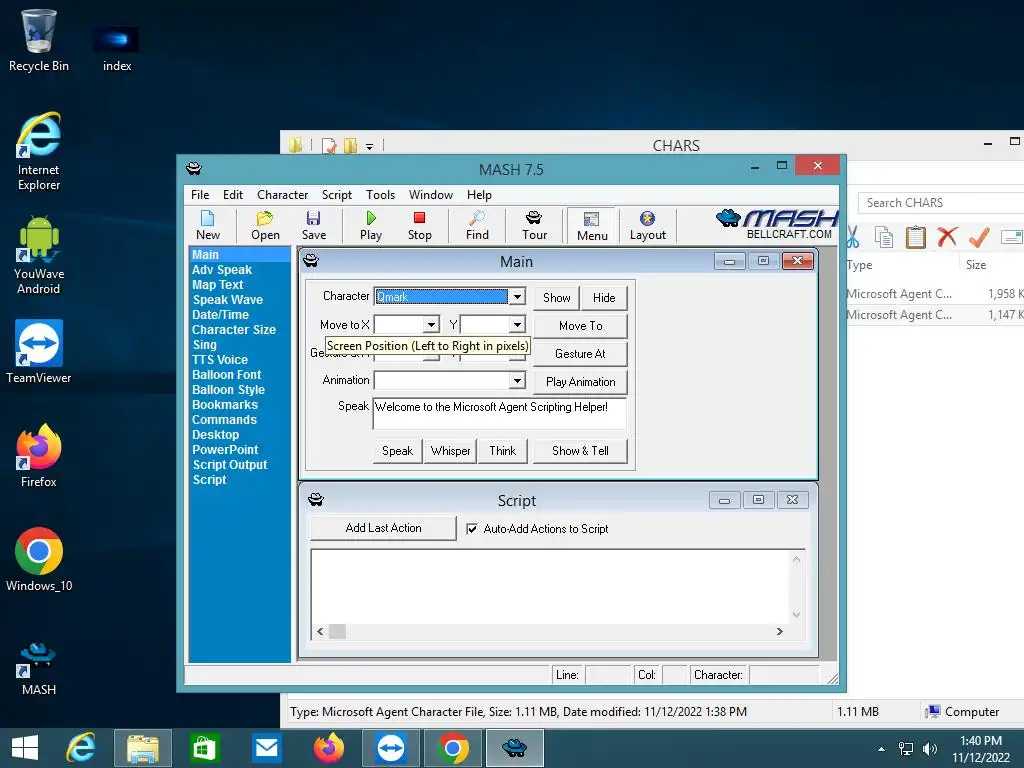Click the Play Animation button

(x=581, y=382)
